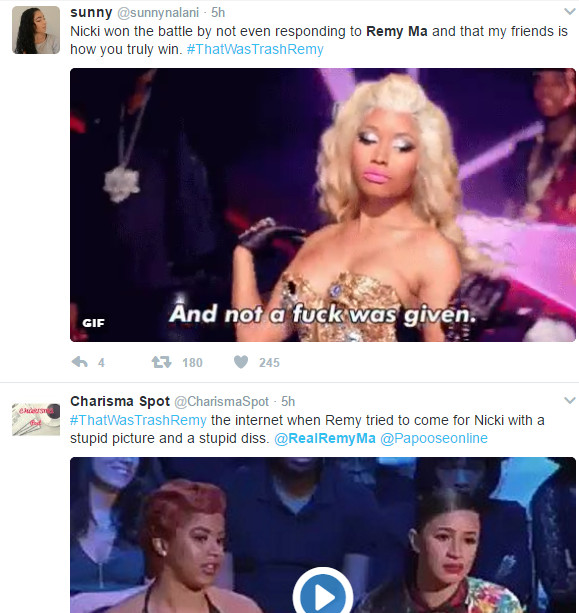The image size is (579, 613).
Task: Open @CharismaSpot handle
Action: click(221, 401)
